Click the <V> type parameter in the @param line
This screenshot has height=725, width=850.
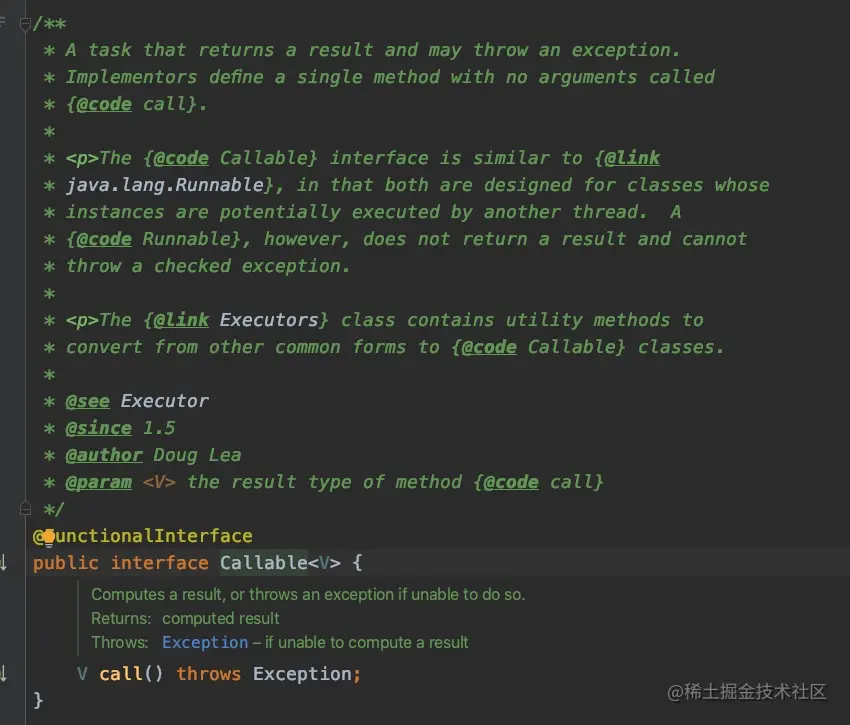[x=159, y=482]
